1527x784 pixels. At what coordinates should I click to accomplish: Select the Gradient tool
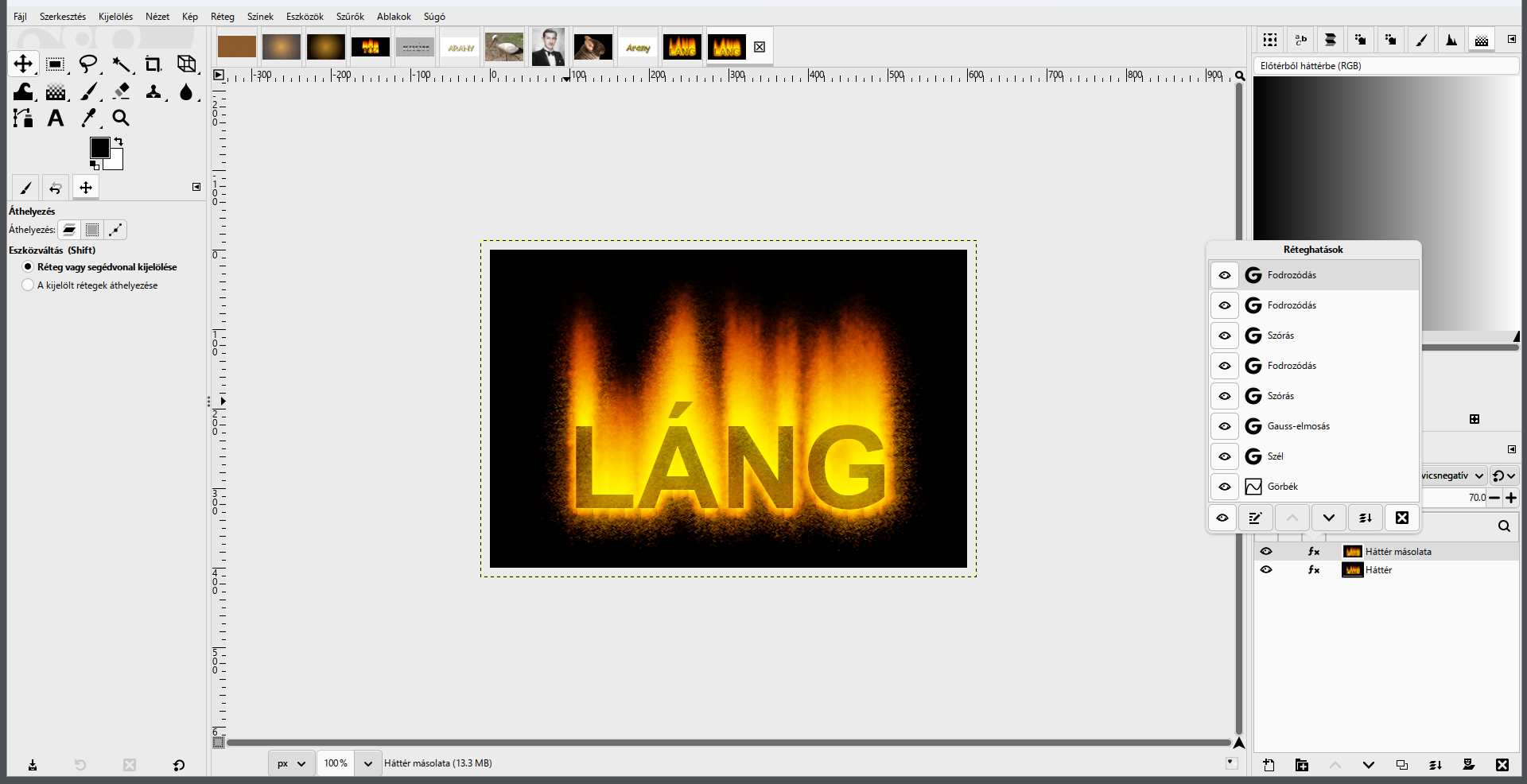(x=55, y=92)
